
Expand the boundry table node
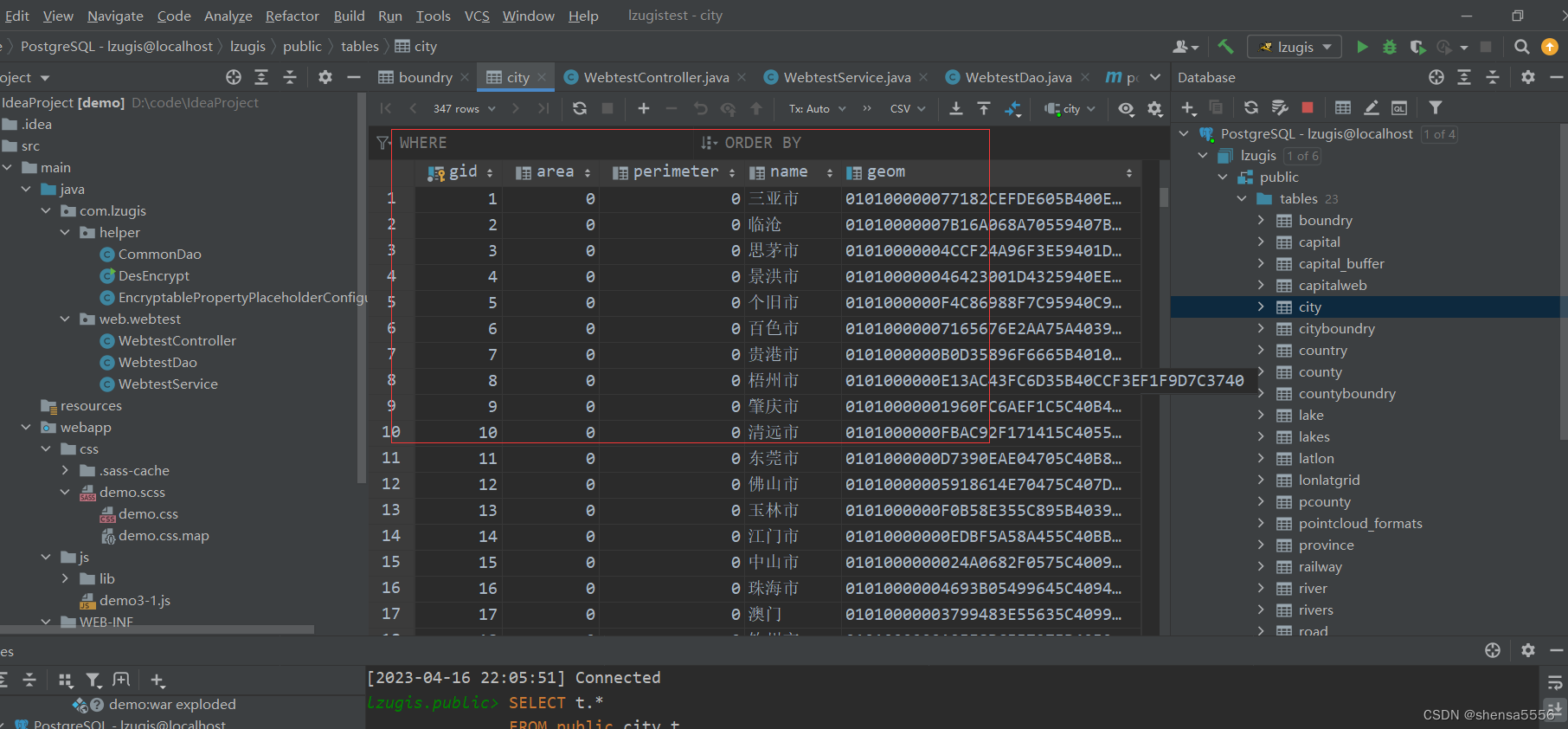(x=1261, y=220)
